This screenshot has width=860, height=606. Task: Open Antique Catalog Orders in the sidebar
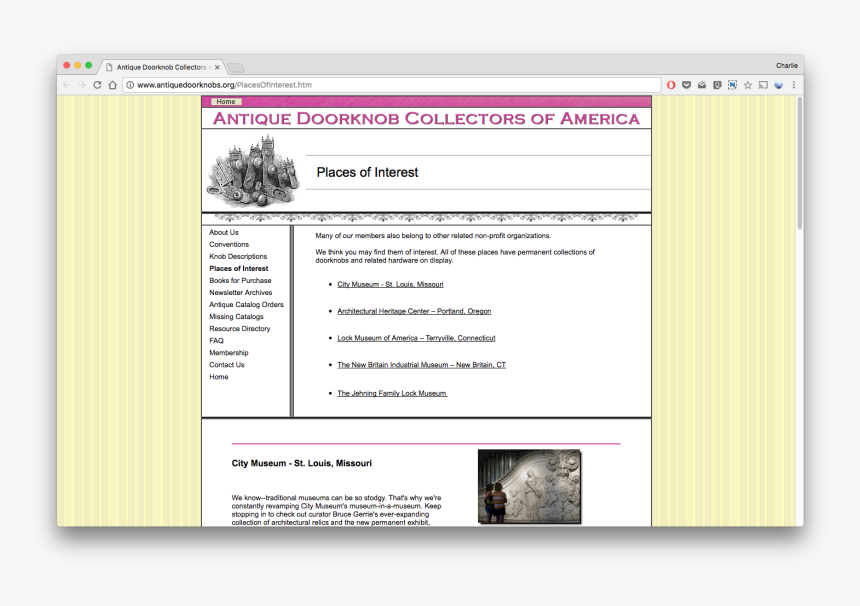tap(246, 305)
